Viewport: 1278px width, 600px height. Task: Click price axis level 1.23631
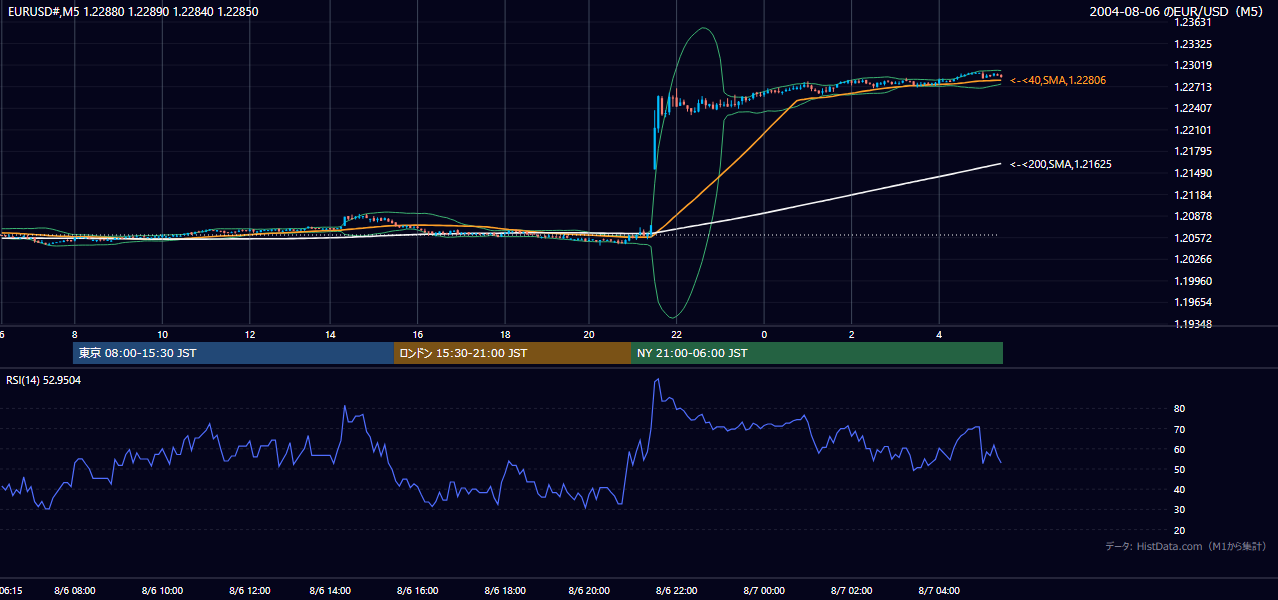1192,22
